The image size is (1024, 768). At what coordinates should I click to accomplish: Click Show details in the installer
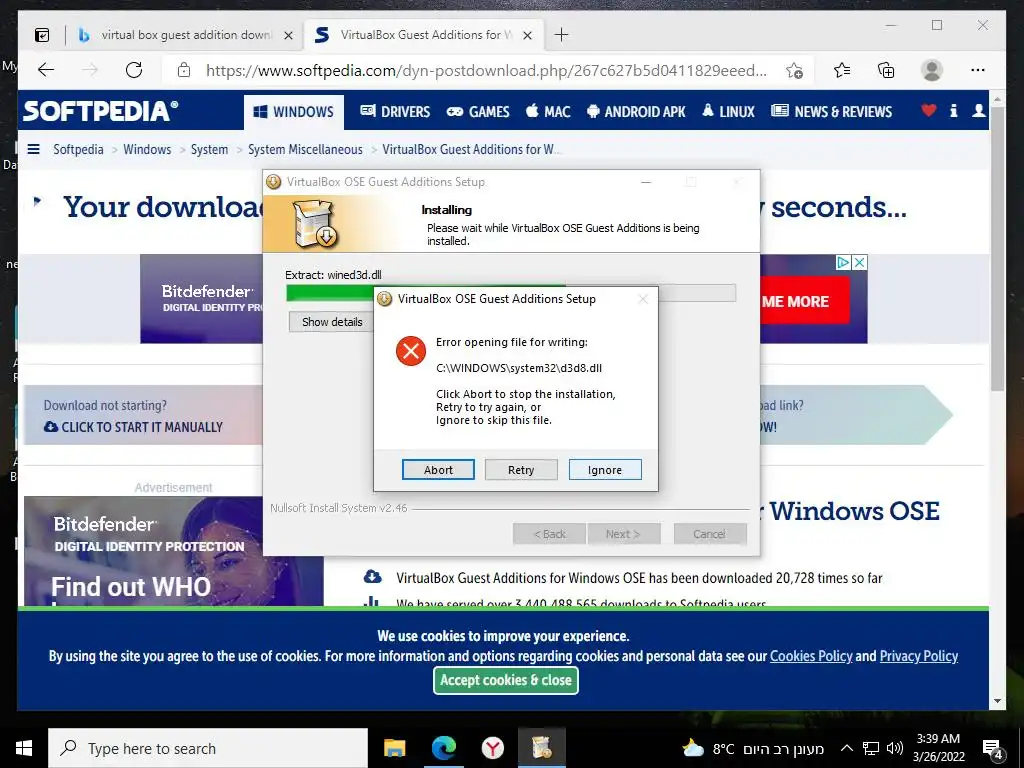point(332,322)
